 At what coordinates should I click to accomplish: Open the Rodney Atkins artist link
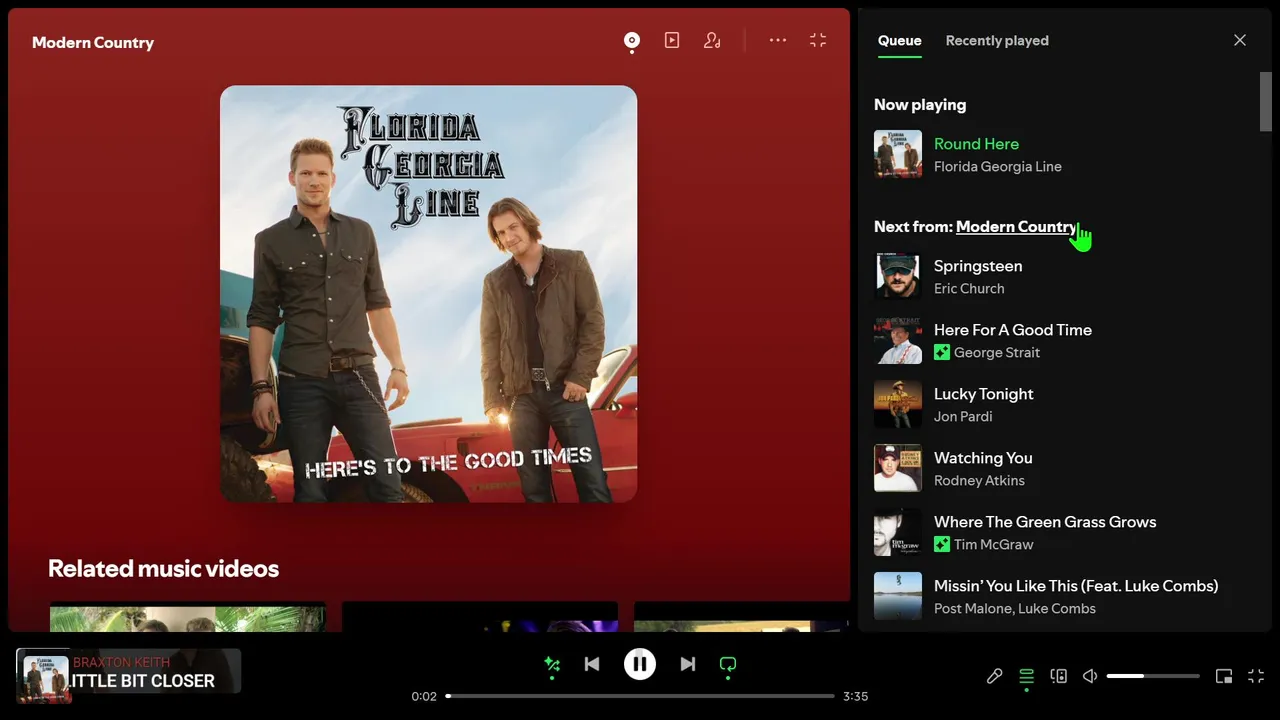click(979, 480)
